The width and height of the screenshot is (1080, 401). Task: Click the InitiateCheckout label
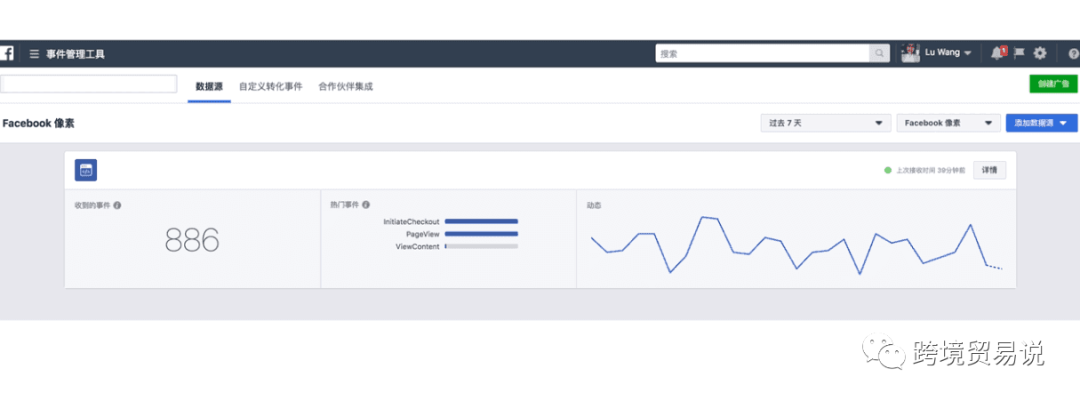point(411,222)
